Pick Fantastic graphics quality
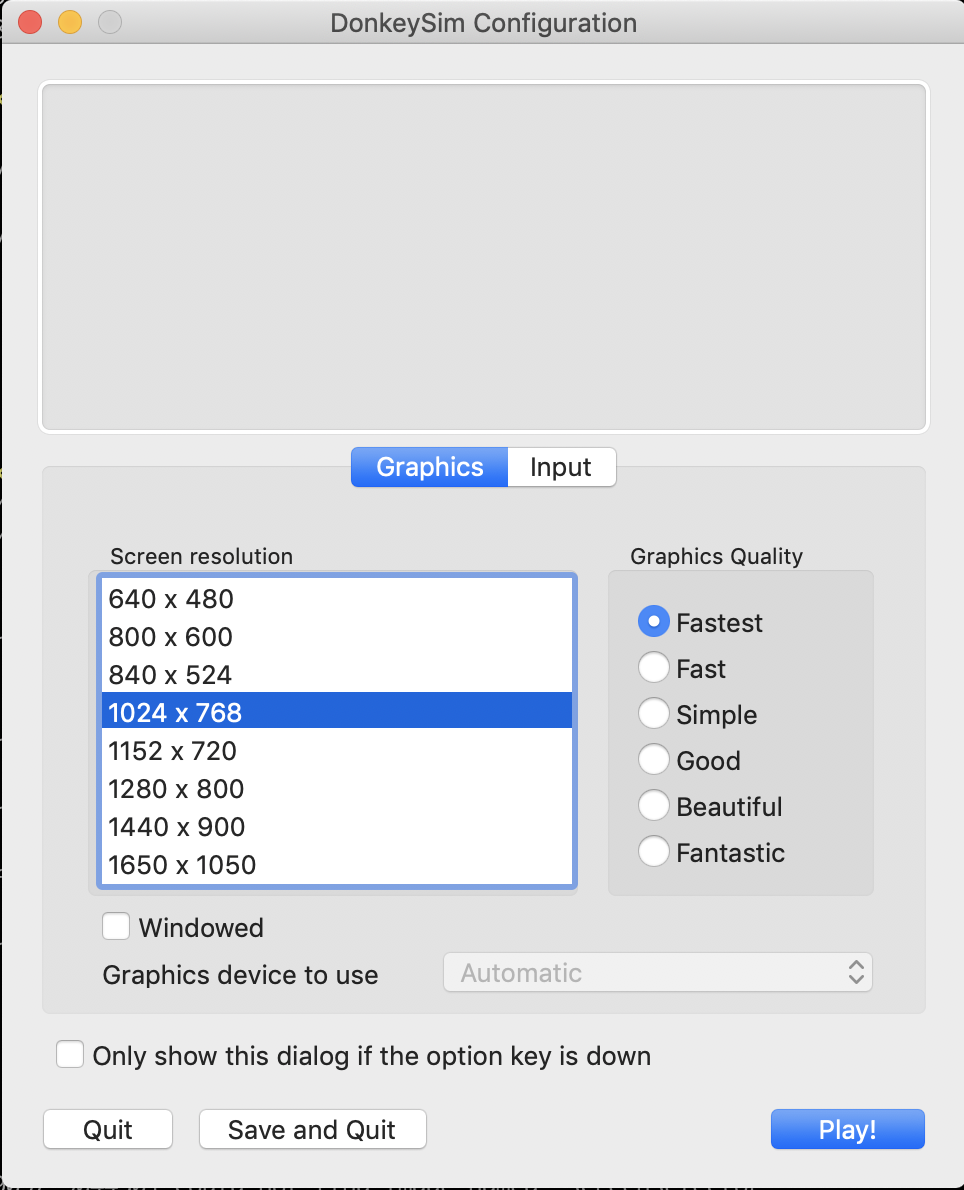Screen dimensions: 964x1190 point(654,852)
